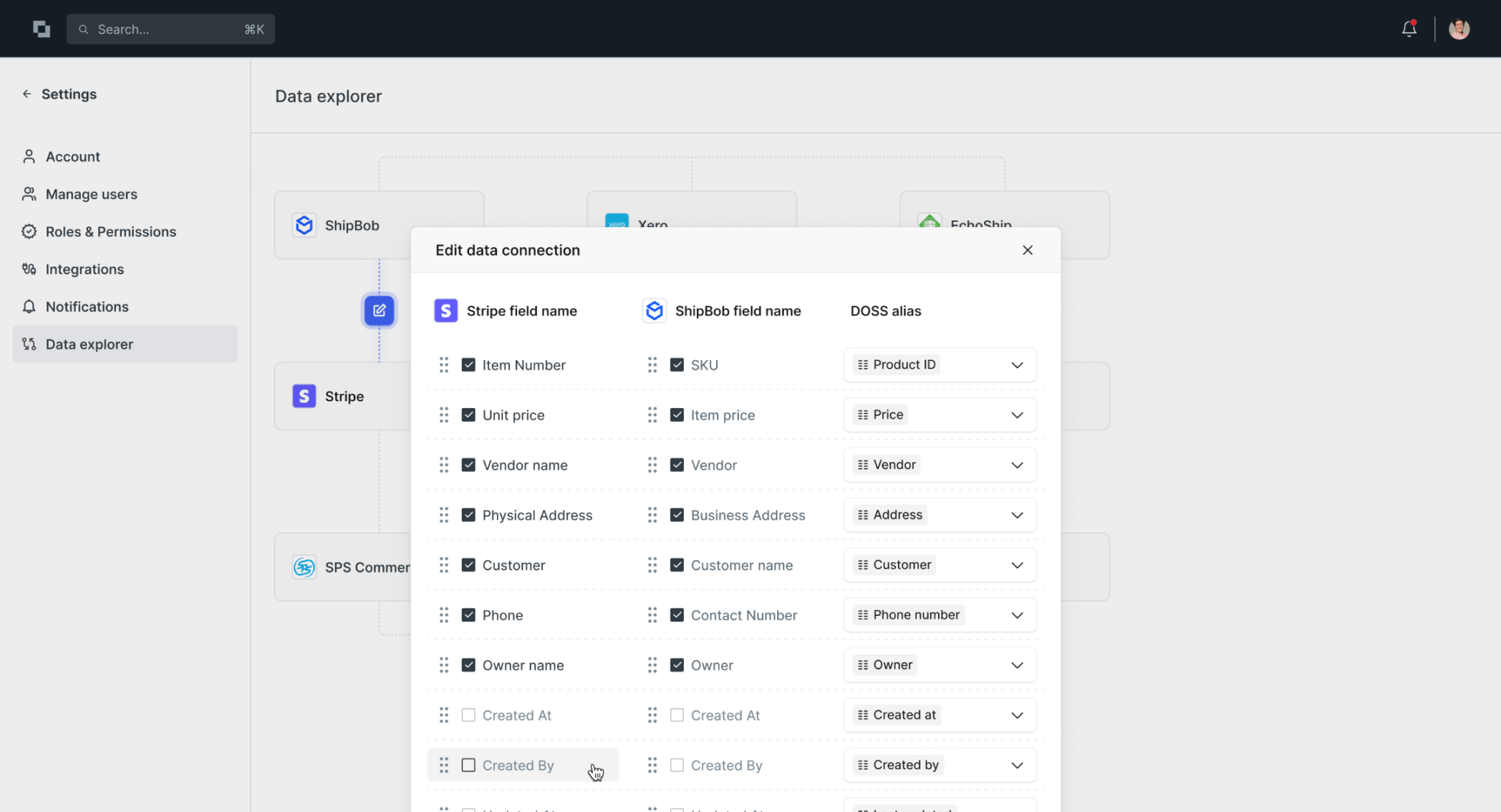The image size is (1501, 812).
Task: Select the ShipBob connection card
Action: [351, 225]
